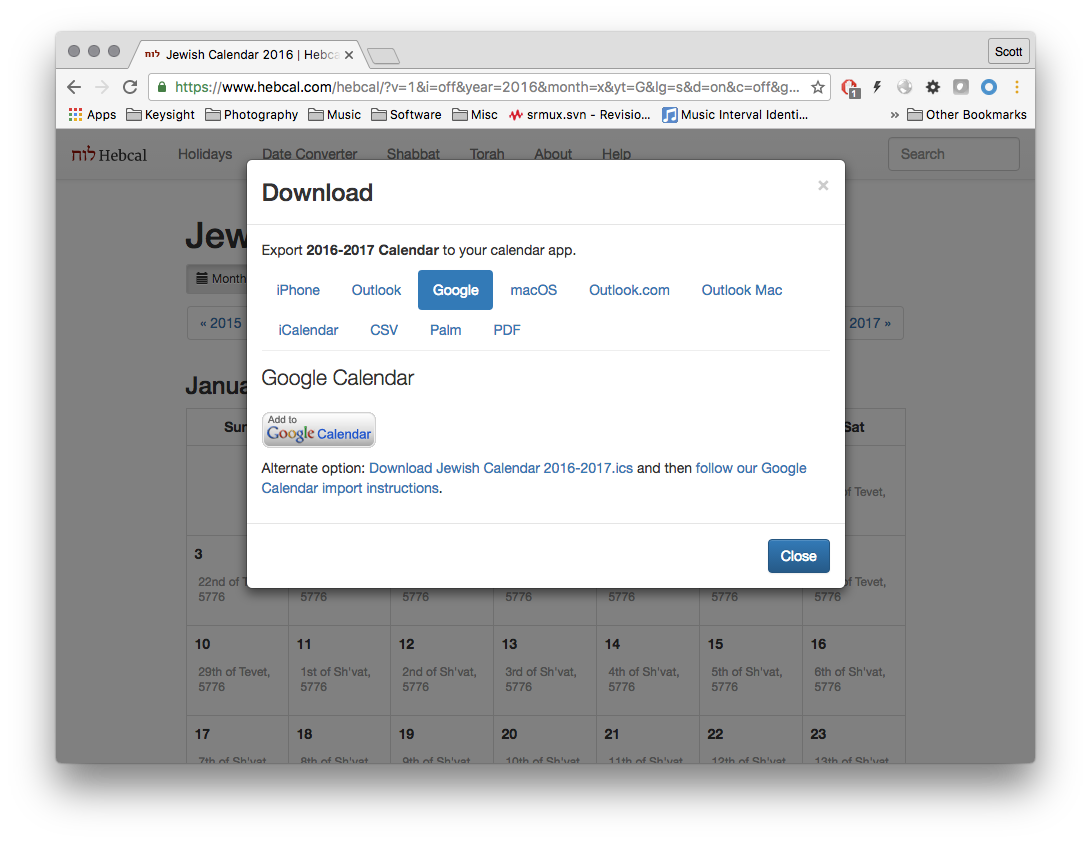Switch to the iPhone export tab
Viewport: 1091px width, 843px height.
pyautogui.click(x=298, y=290)
